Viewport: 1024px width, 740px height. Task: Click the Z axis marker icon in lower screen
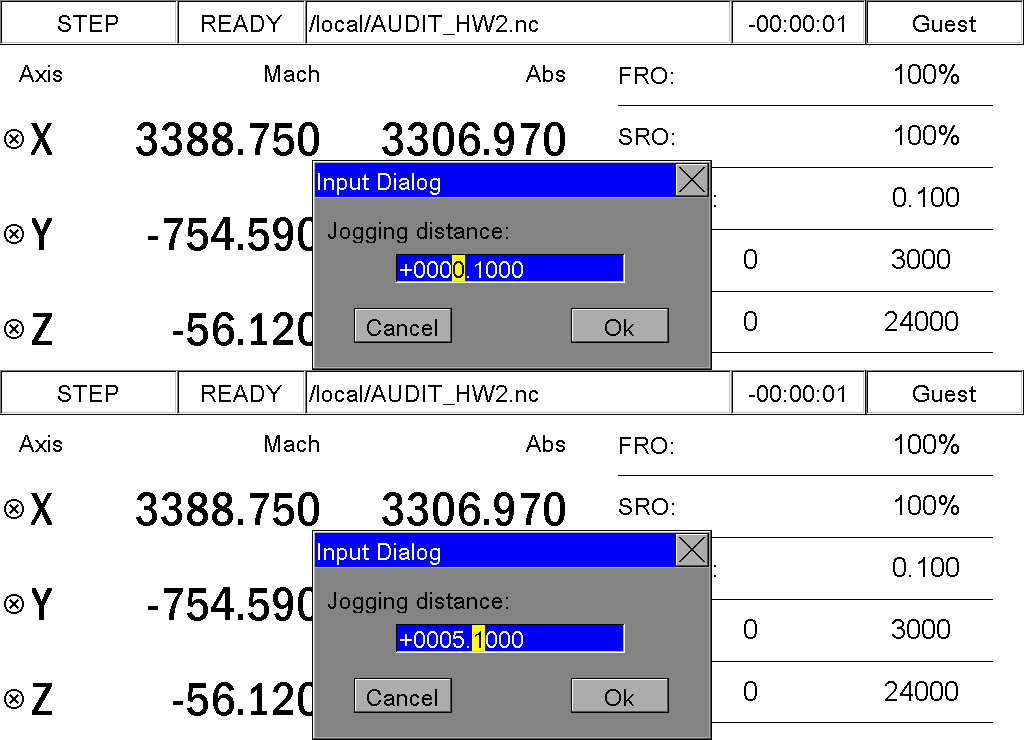14,698
